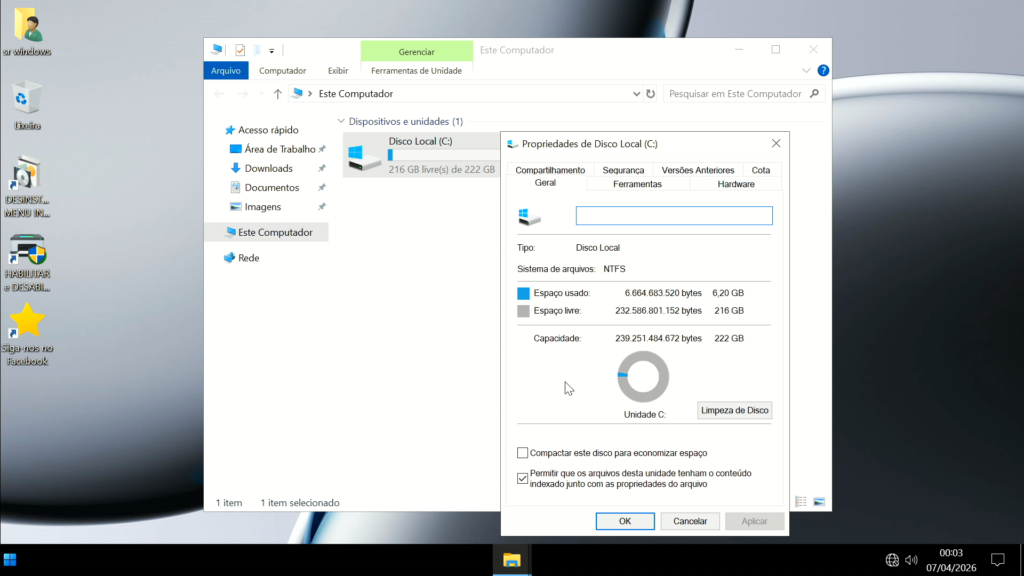Open the Recycle Bin desktop icon
This screenshot has height=576, width=1024.
pos(26,100)
